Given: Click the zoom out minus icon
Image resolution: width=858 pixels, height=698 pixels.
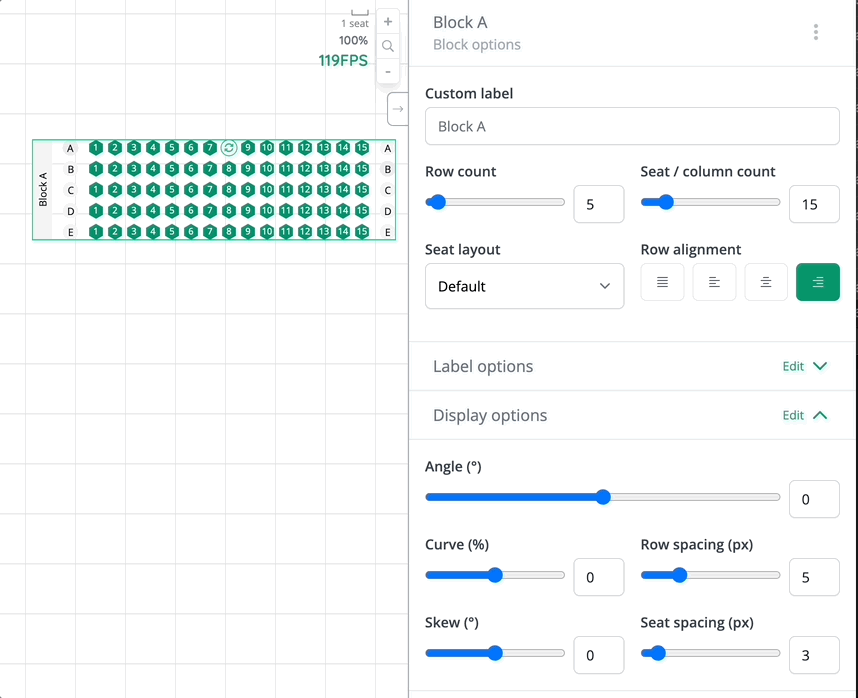Looking at the screenshot, I should pyautogui.click(x=388, y=71).
